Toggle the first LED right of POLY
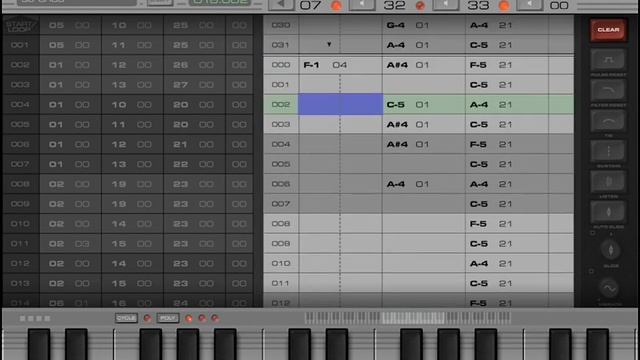The height and width of the screenshot is (360, 640). pyautogui.click(x=189, y=318)
